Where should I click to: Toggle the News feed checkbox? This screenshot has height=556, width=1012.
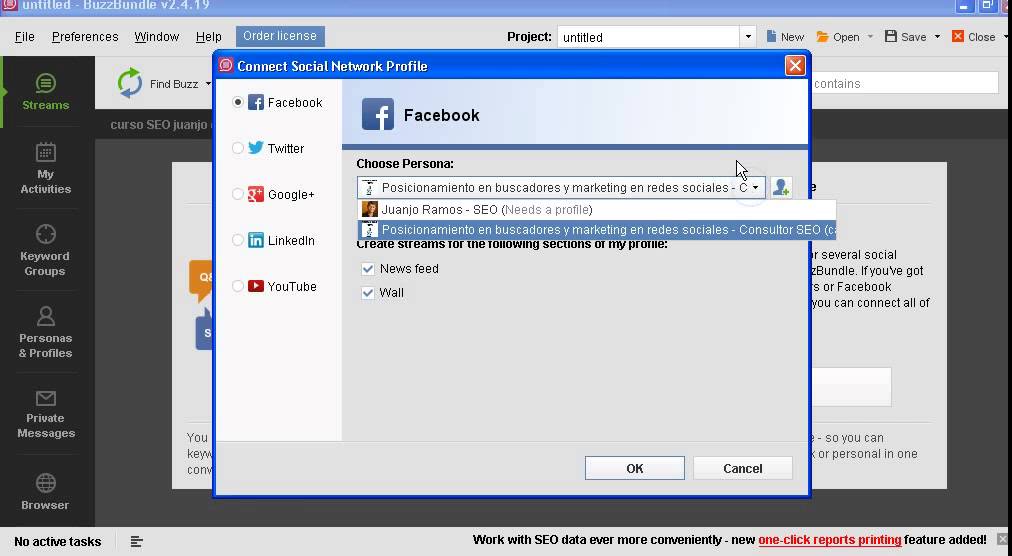[368, 269]
